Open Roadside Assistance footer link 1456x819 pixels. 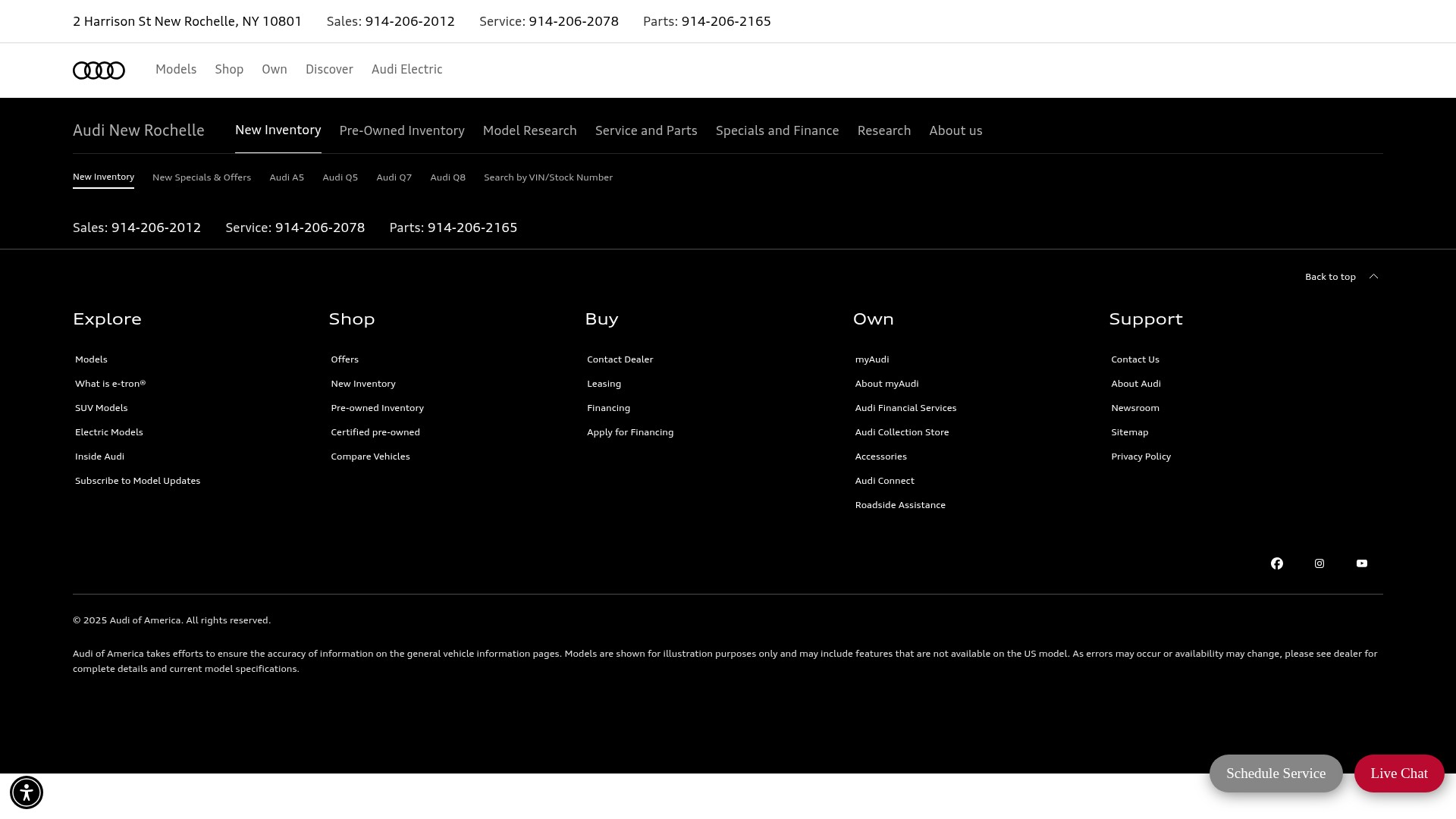pos(900,505)
